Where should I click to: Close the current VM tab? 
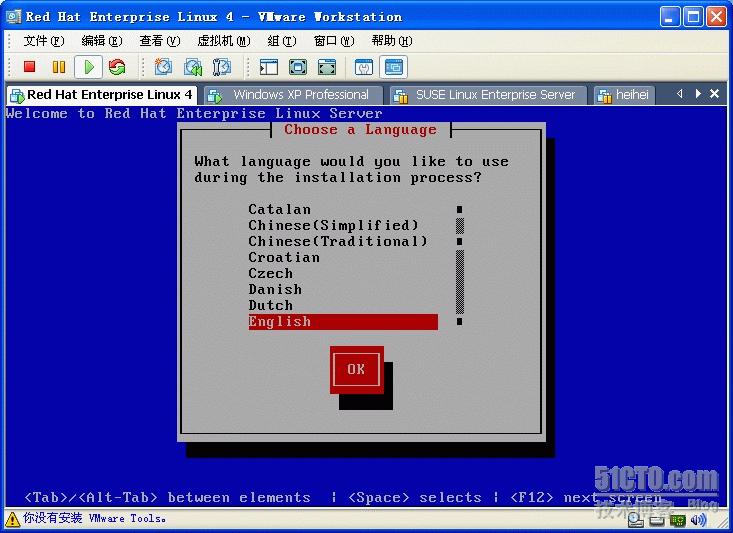[x=714, y=94]
